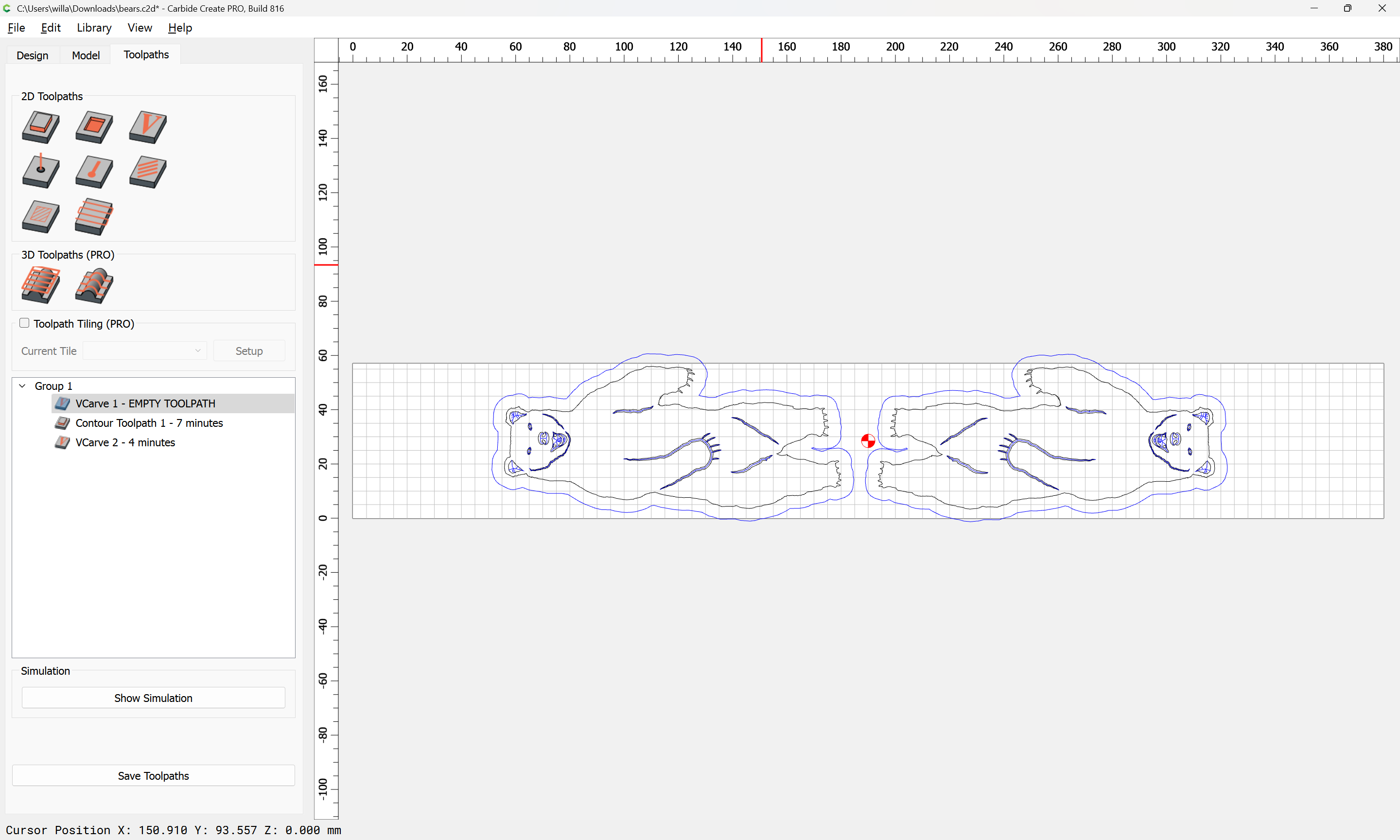The image size is (1400, 840).
Task: Click the left bear outline on canvas
Action: click(x=672, y=437)
